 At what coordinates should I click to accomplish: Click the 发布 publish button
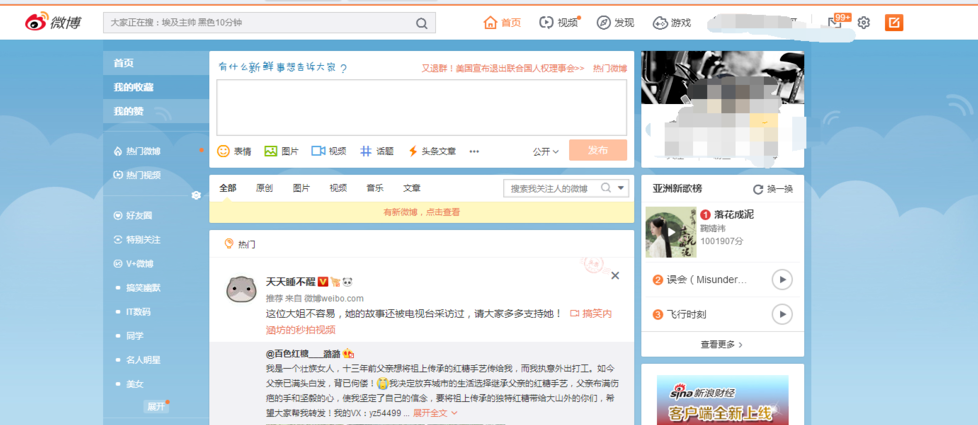pyautogui.click(x=598, y=150)
